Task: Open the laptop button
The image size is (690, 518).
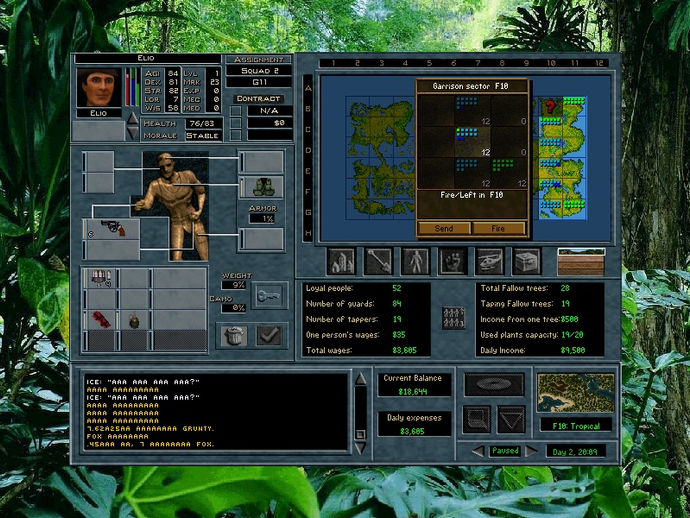Action: pos(477,419)
